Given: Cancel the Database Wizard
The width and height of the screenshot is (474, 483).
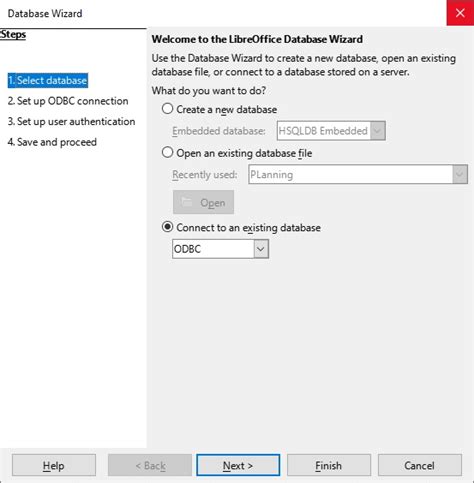Looking at the screenshot, I should [420, 465].
